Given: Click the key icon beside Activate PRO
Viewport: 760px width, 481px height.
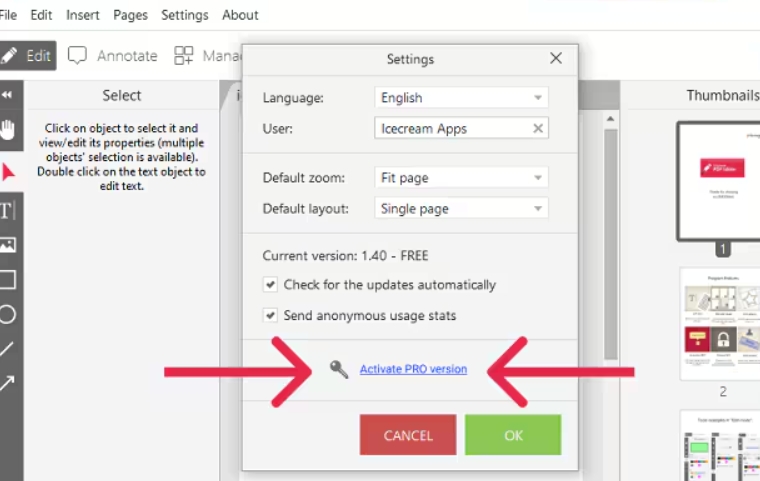Looking at the screenshot, I should coord(339,369).
